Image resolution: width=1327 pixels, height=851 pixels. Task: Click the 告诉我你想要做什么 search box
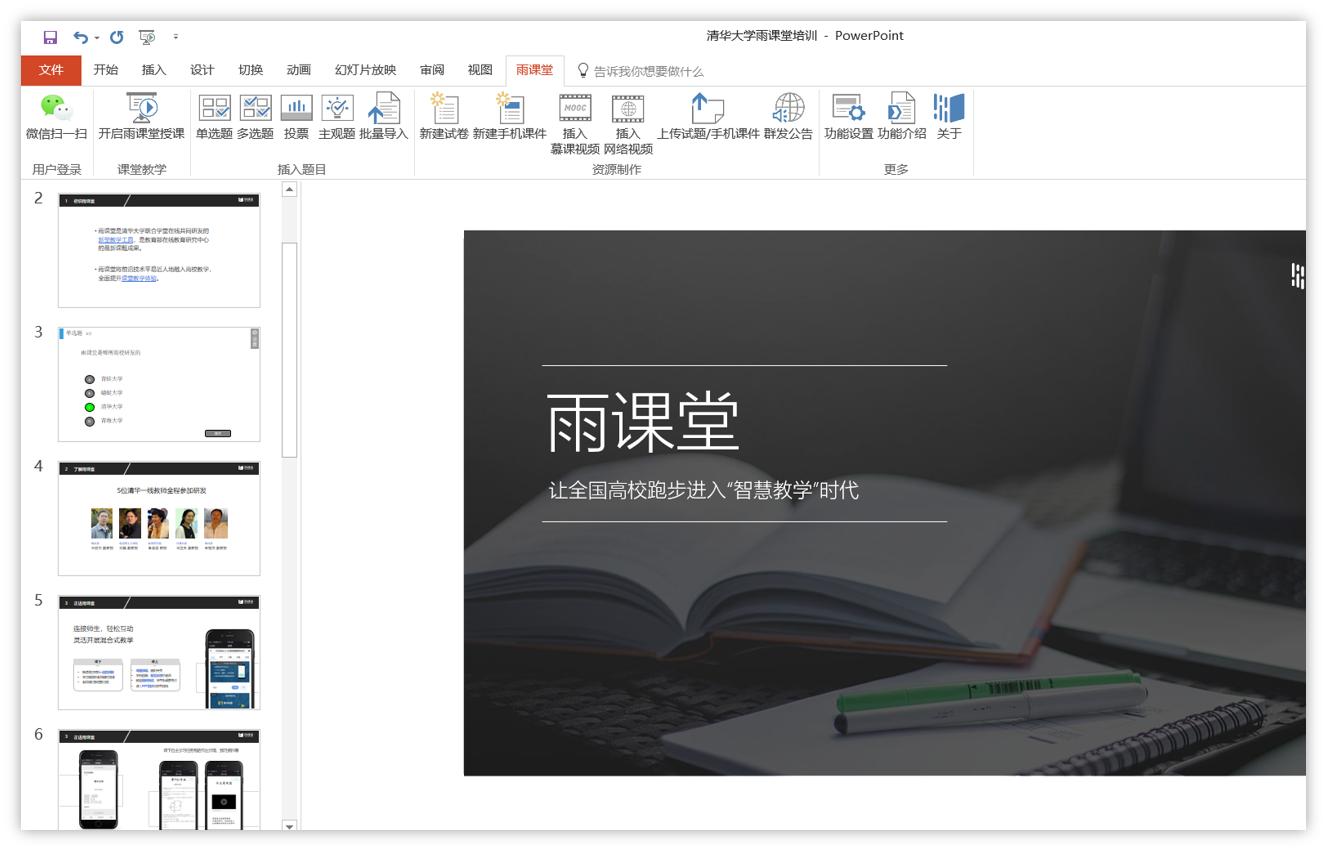tap(641, 71)
